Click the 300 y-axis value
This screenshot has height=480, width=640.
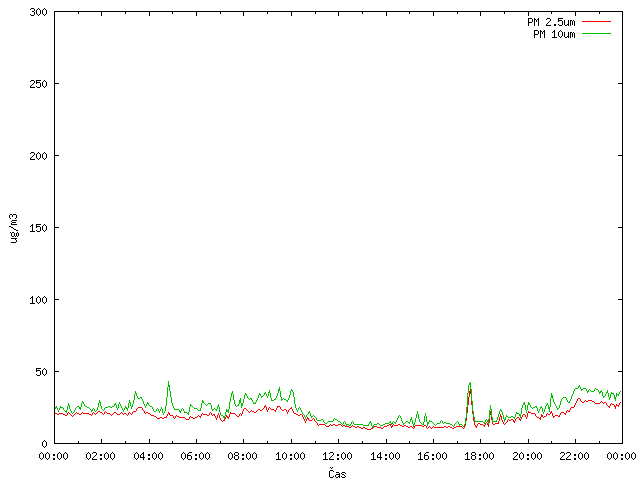pos(38,12)
